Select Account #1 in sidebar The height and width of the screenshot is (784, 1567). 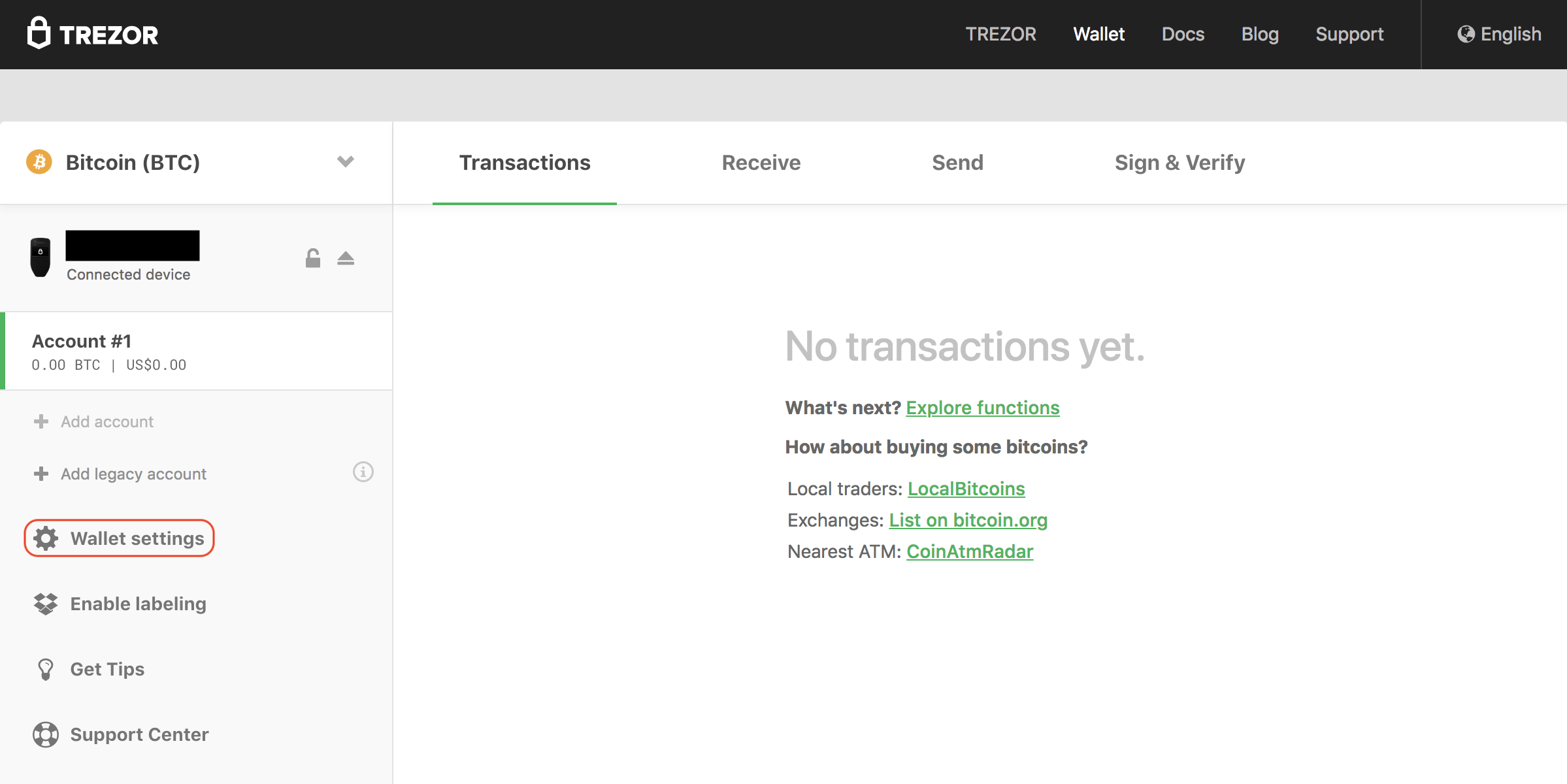pyautogui.click(x=197, y=351)
